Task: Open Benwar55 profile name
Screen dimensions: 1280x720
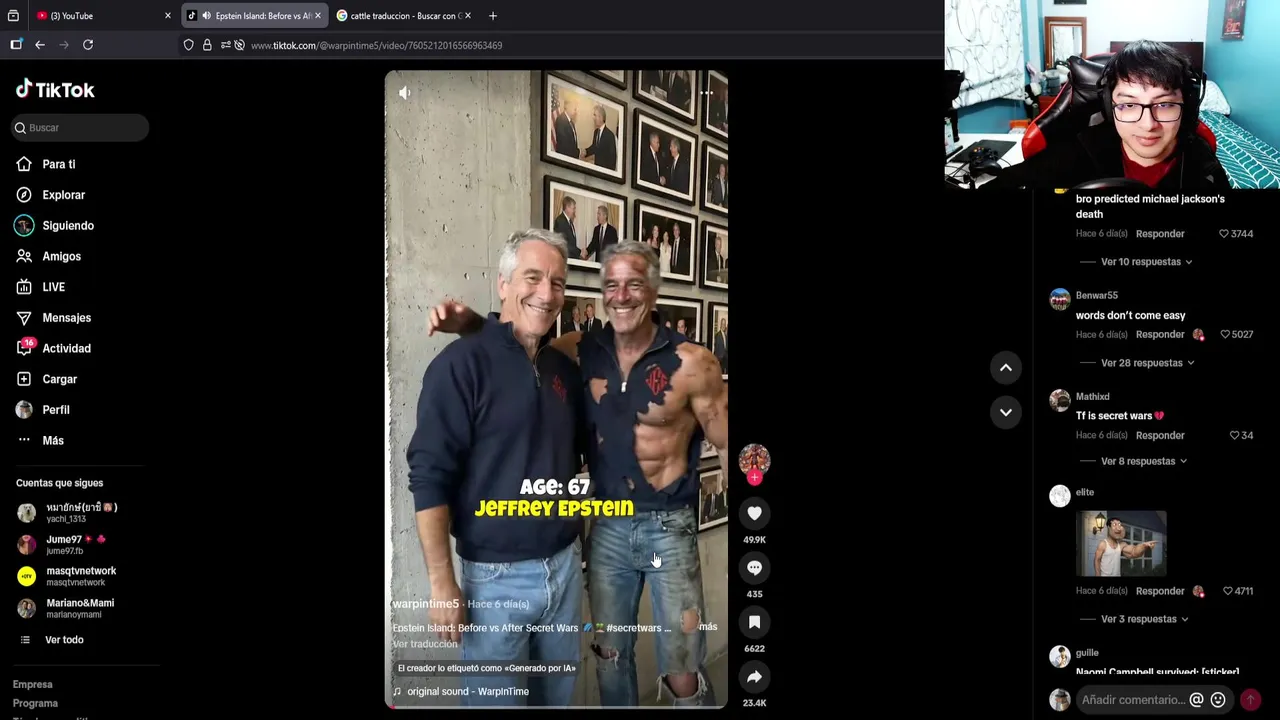Action: coord(1097,296)
